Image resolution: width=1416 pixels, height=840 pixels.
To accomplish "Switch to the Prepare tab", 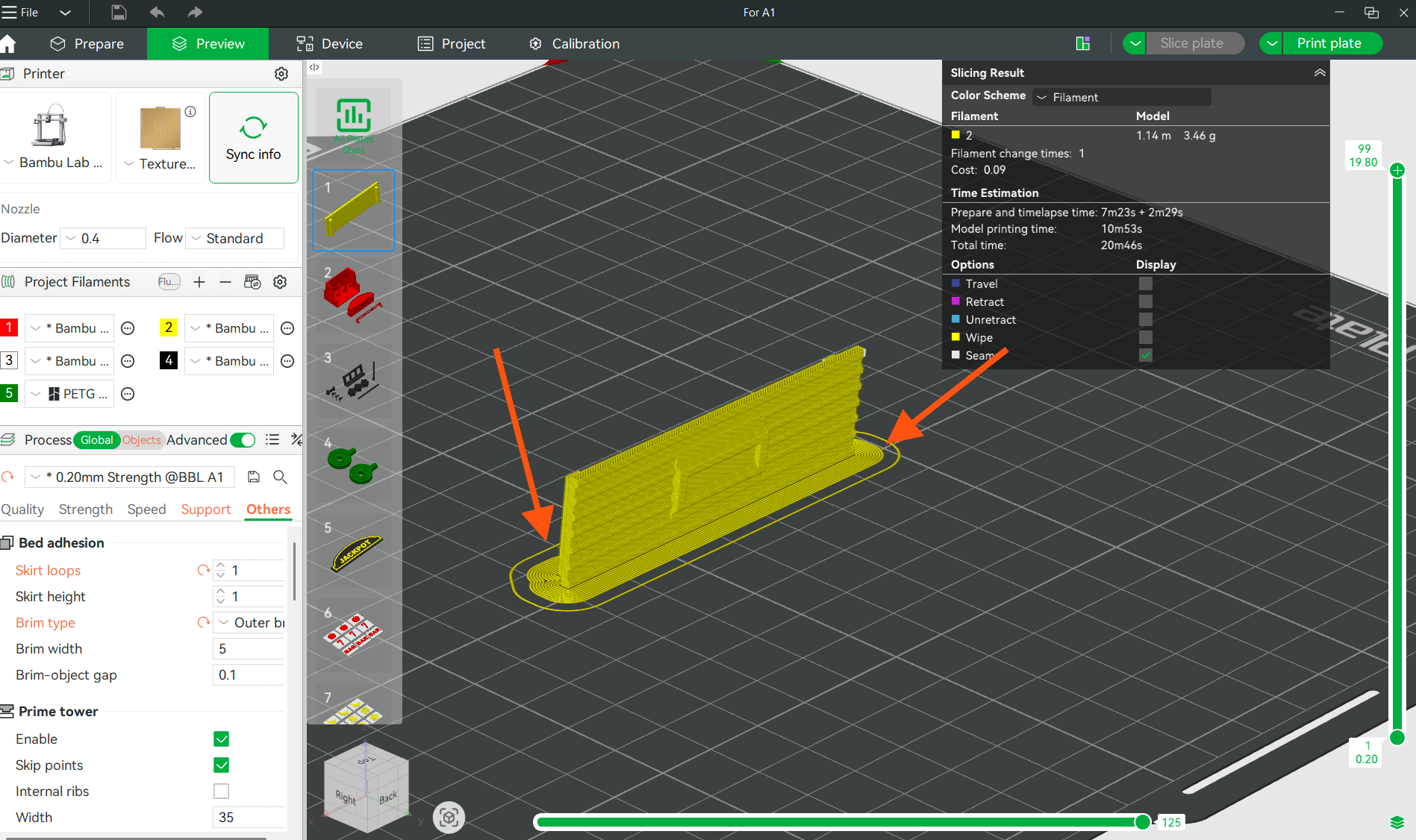I will 87,44.
